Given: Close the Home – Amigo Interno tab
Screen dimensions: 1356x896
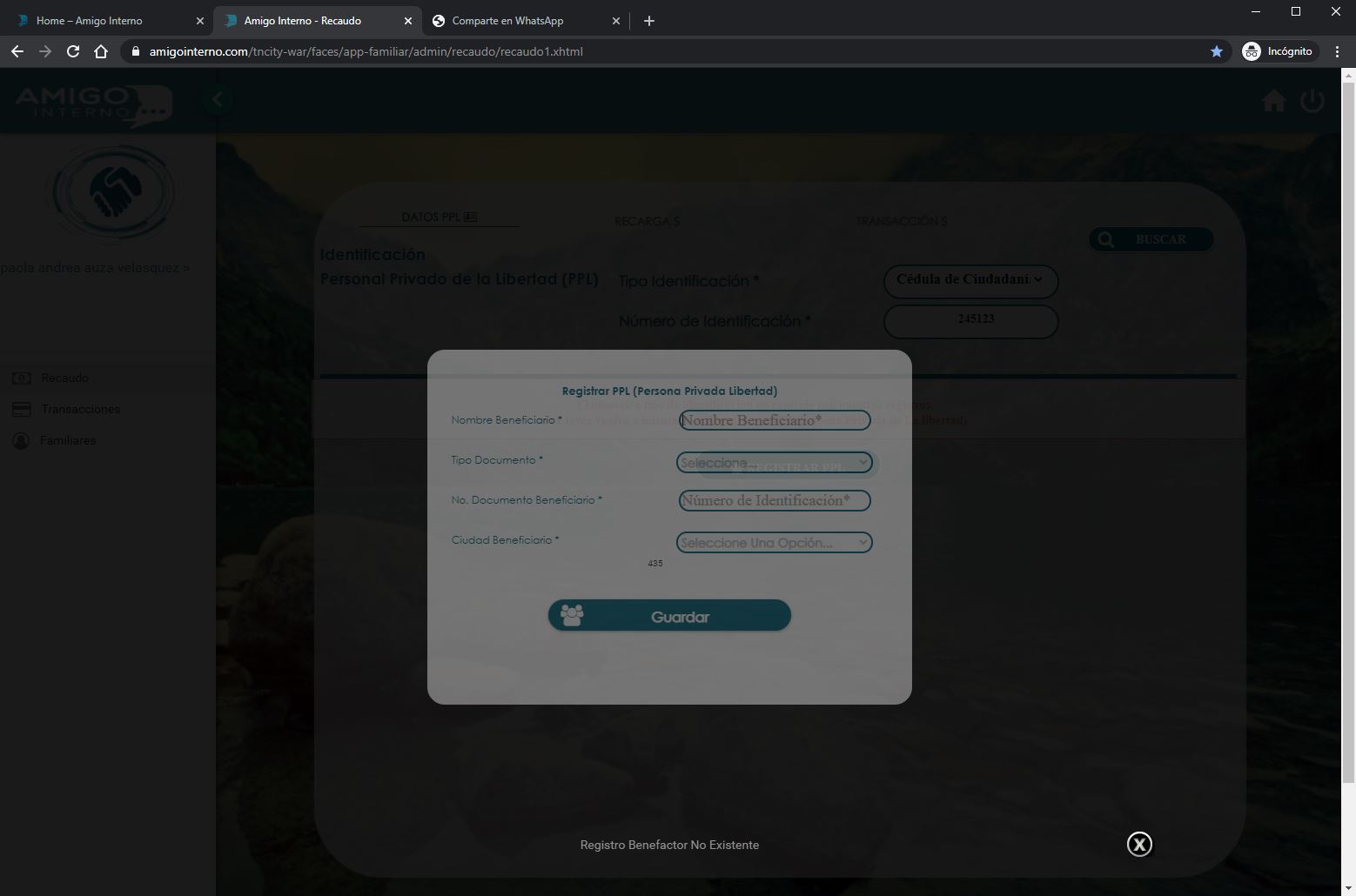Looking at the screenshot, I should tap(199, 21).
